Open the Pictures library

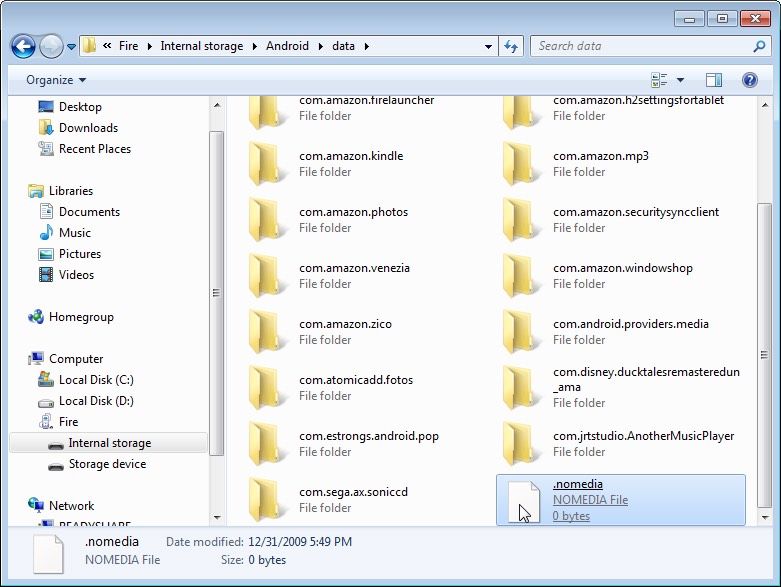(x=80, y=253)
